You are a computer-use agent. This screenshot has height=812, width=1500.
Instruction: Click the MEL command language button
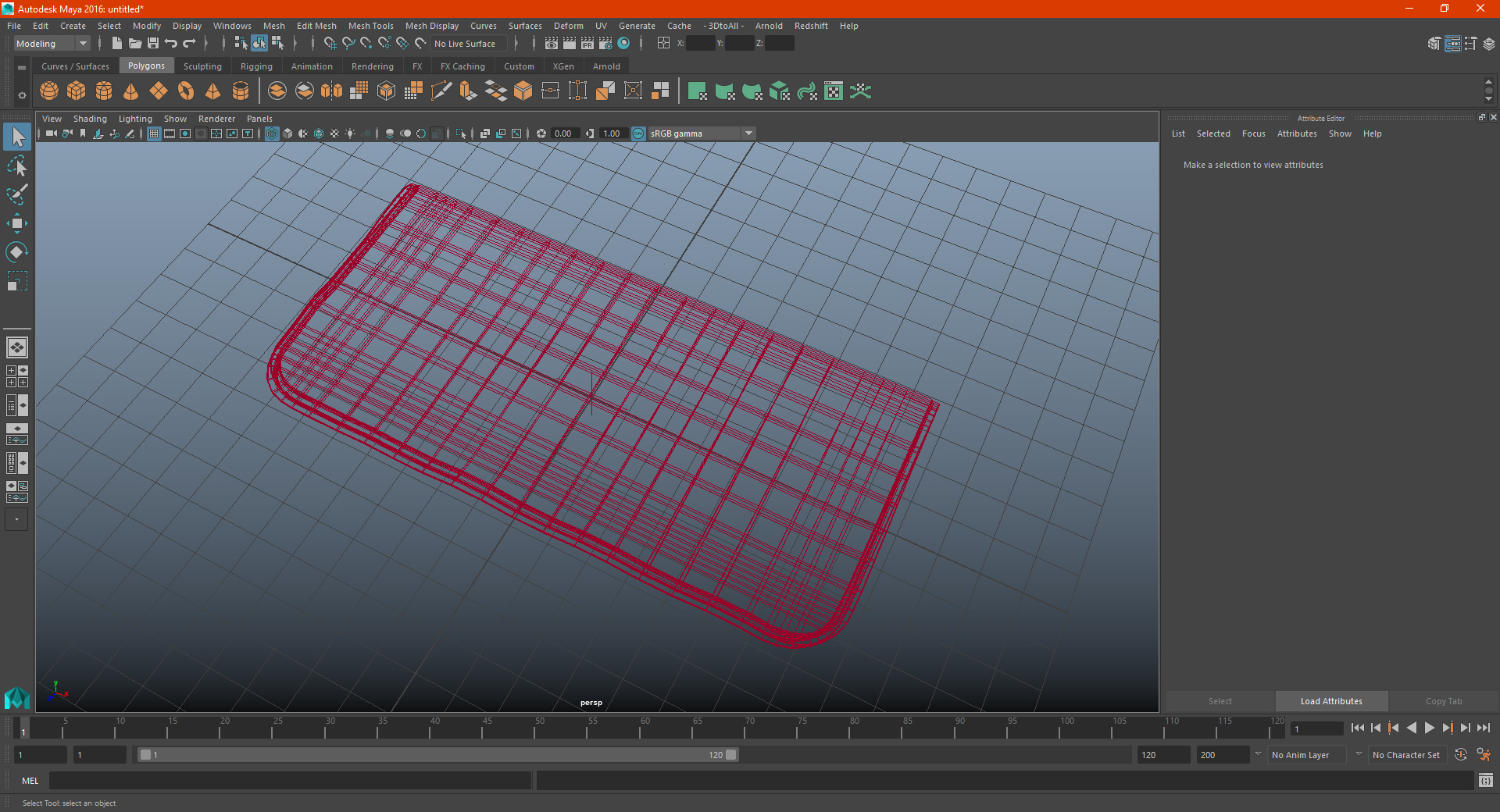pos(30,781)
